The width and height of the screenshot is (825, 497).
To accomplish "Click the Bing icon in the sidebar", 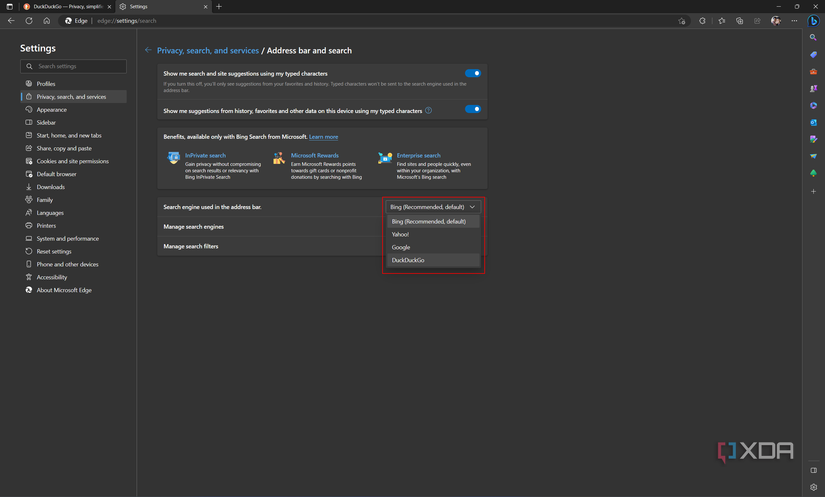I will (x=813, y=20).
